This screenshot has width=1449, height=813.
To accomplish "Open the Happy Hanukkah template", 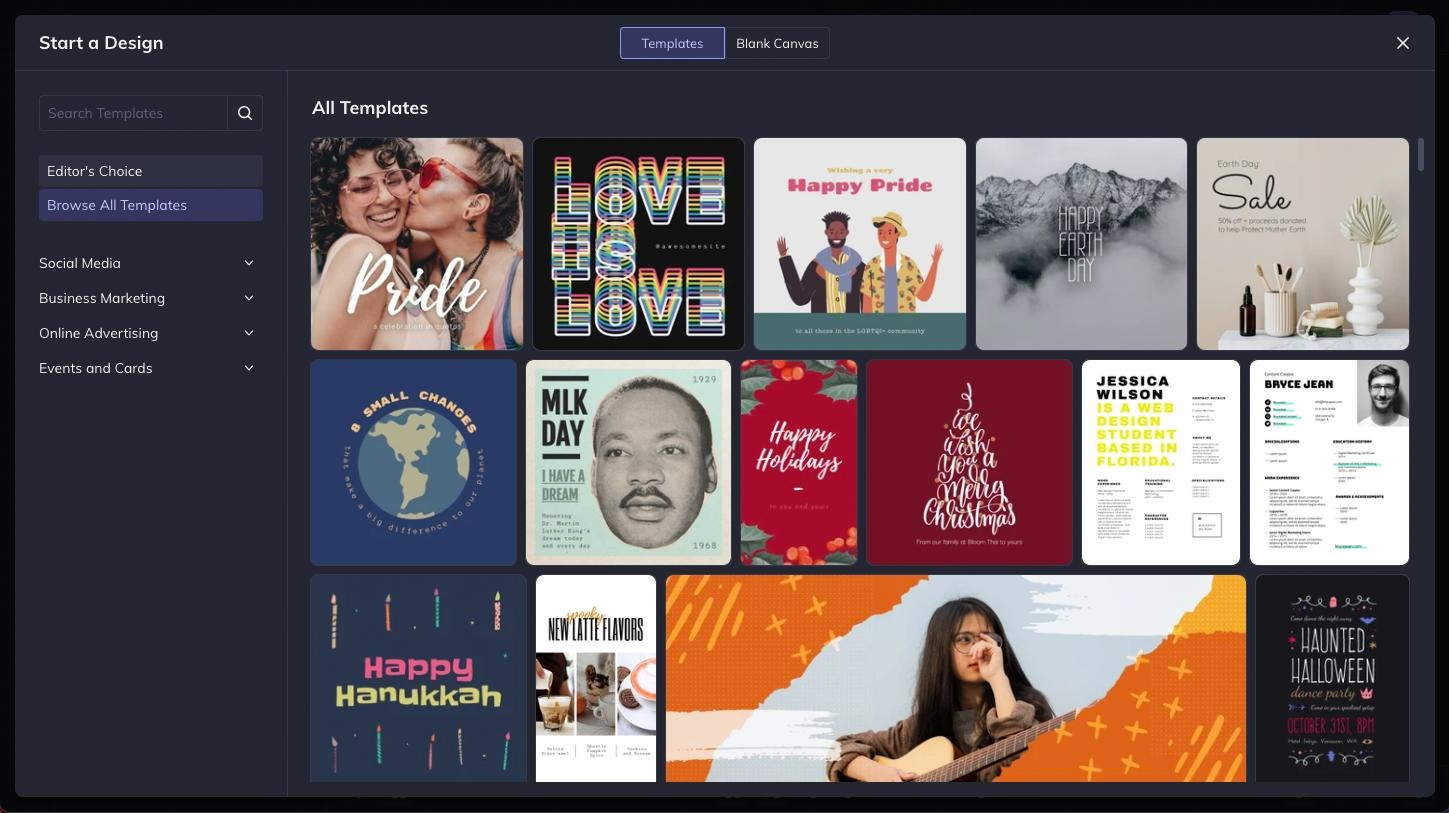I will (x=418, y=678).
